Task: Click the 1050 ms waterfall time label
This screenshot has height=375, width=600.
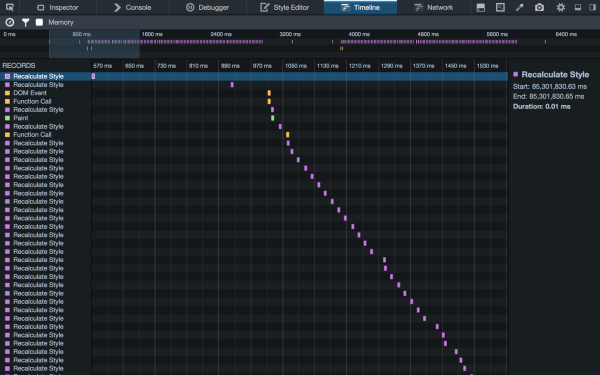Action: tap(295, 66)
